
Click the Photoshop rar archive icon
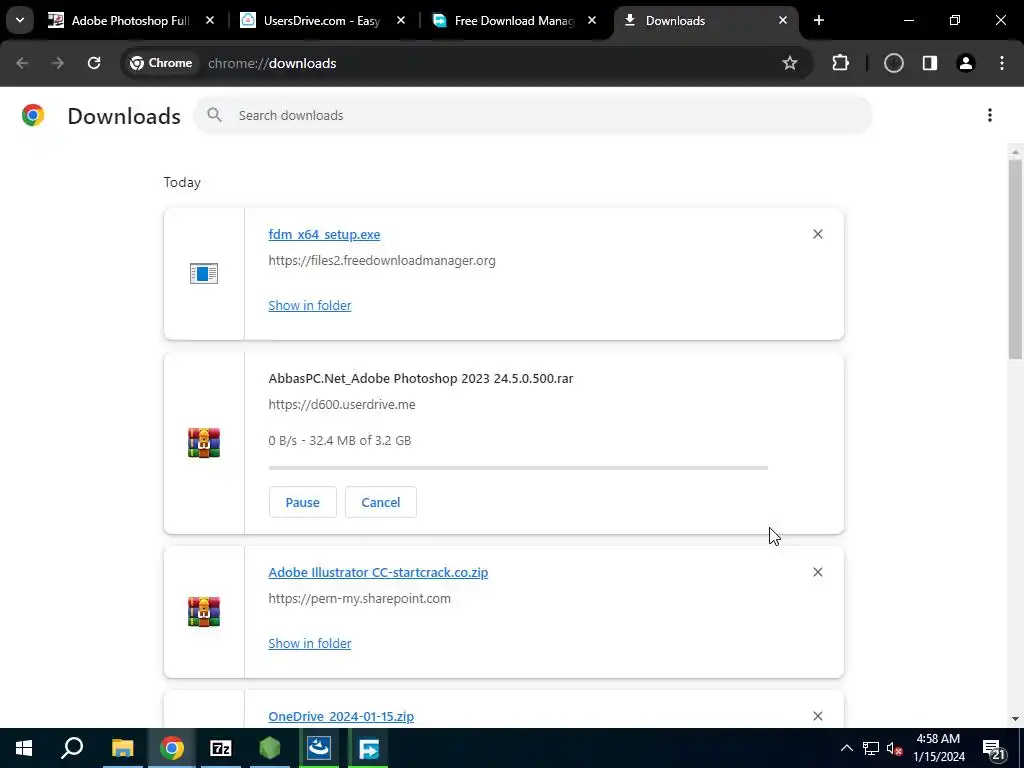point(204,443)
